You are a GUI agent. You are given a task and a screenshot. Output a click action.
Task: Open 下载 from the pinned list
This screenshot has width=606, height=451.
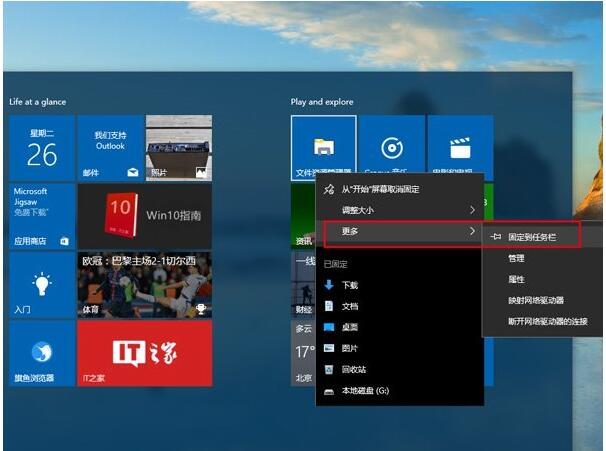pos(350,285)
